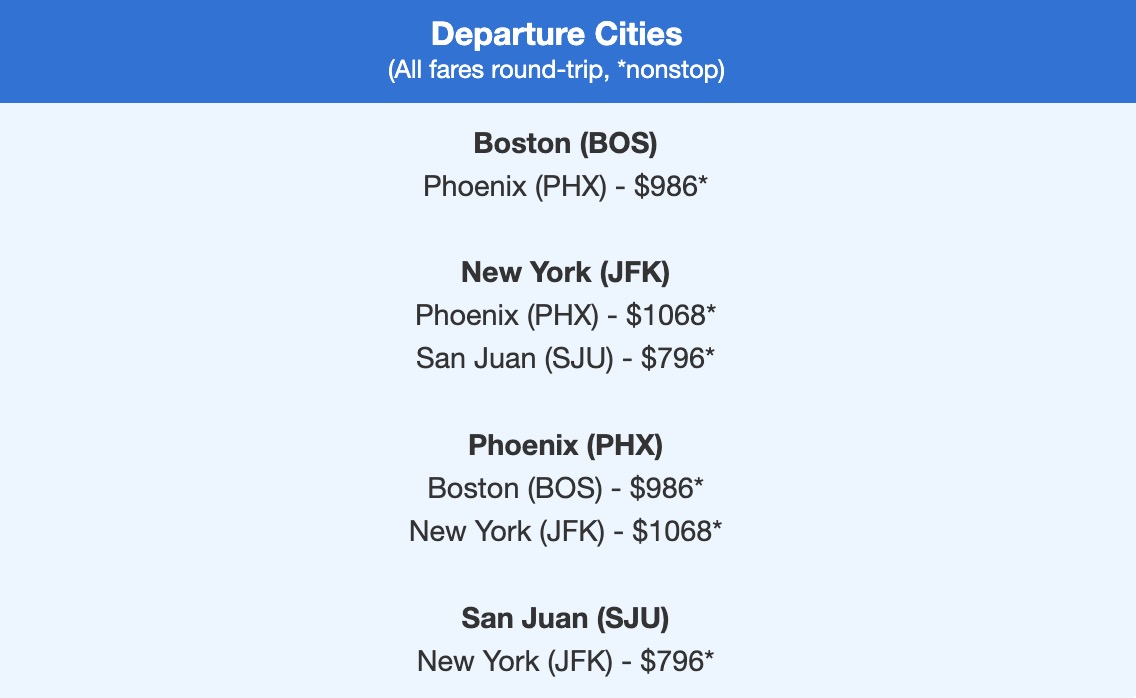Click the $796 fare price under San Juan
The width and height of the screenshot is (1136, 698).
click(672, 661)
